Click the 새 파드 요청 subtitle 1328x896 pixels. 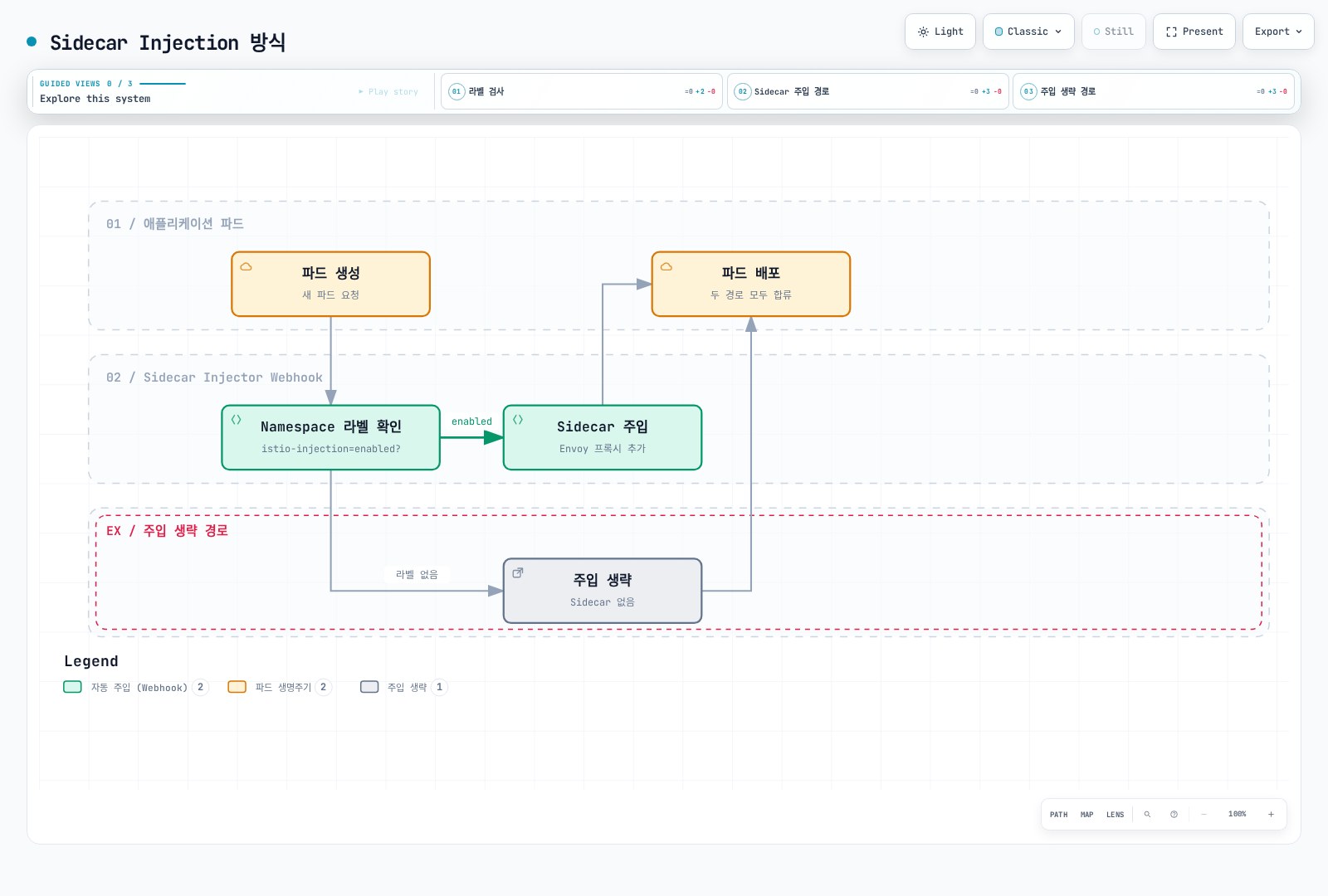click(x=330, y=295)
